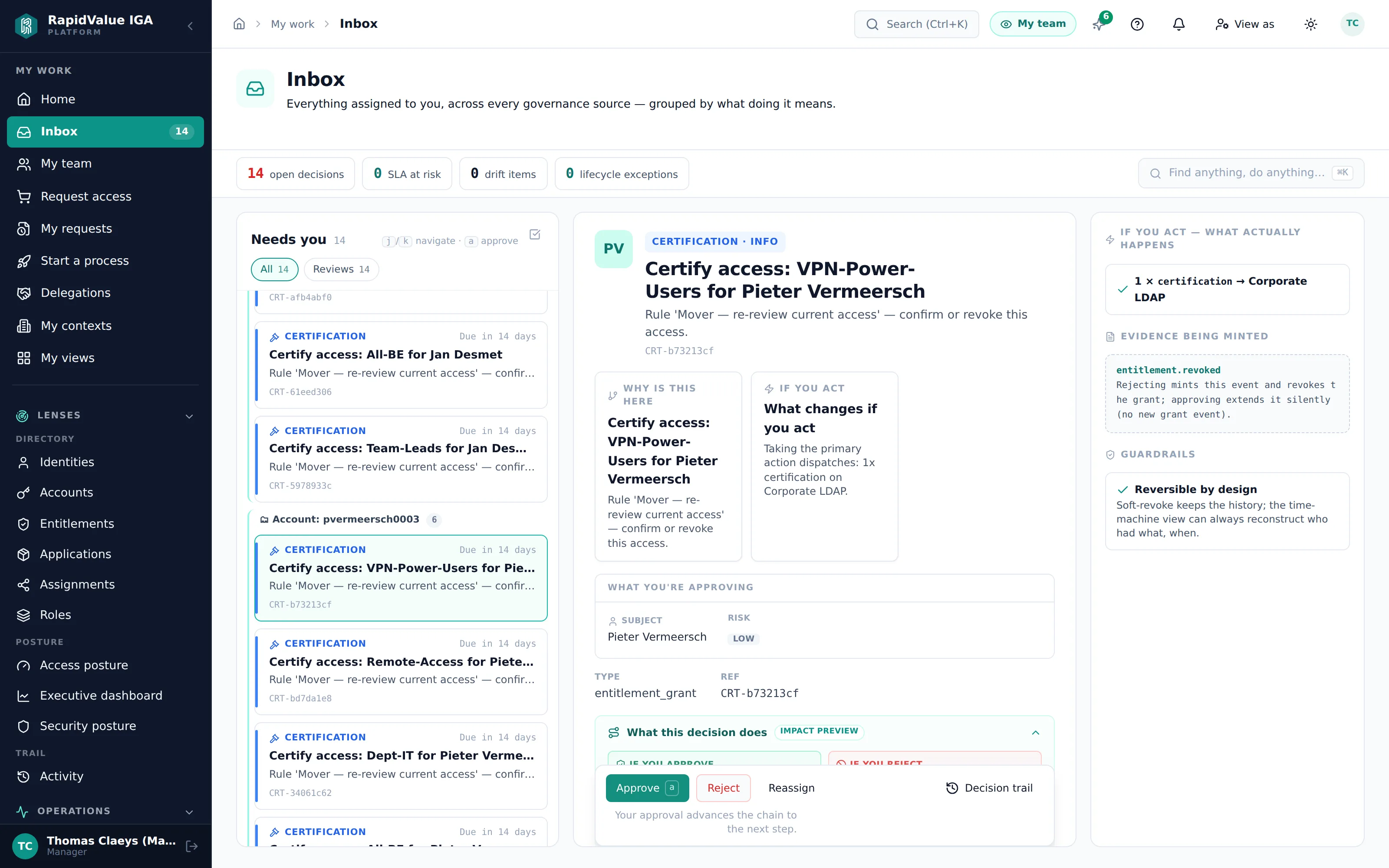Click the Reject button
1389x868 pixels.
[723, 788]
